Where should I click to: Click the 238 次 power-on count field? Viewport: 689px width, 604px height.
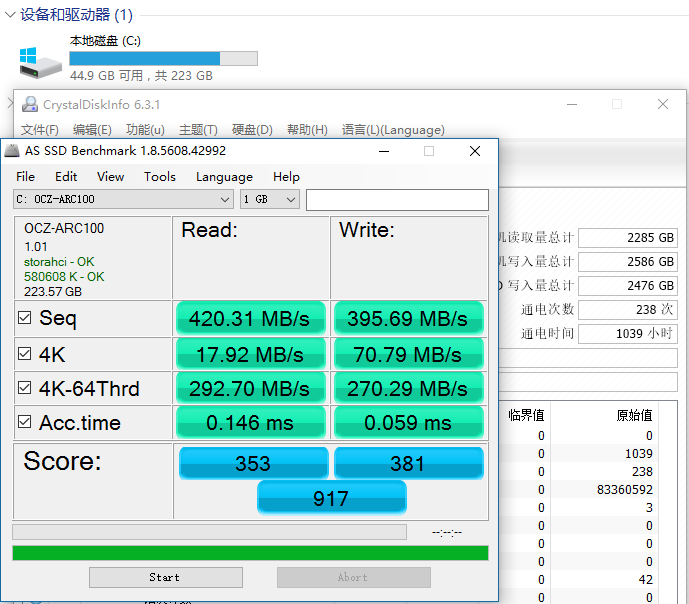click(x=628, y=310)
